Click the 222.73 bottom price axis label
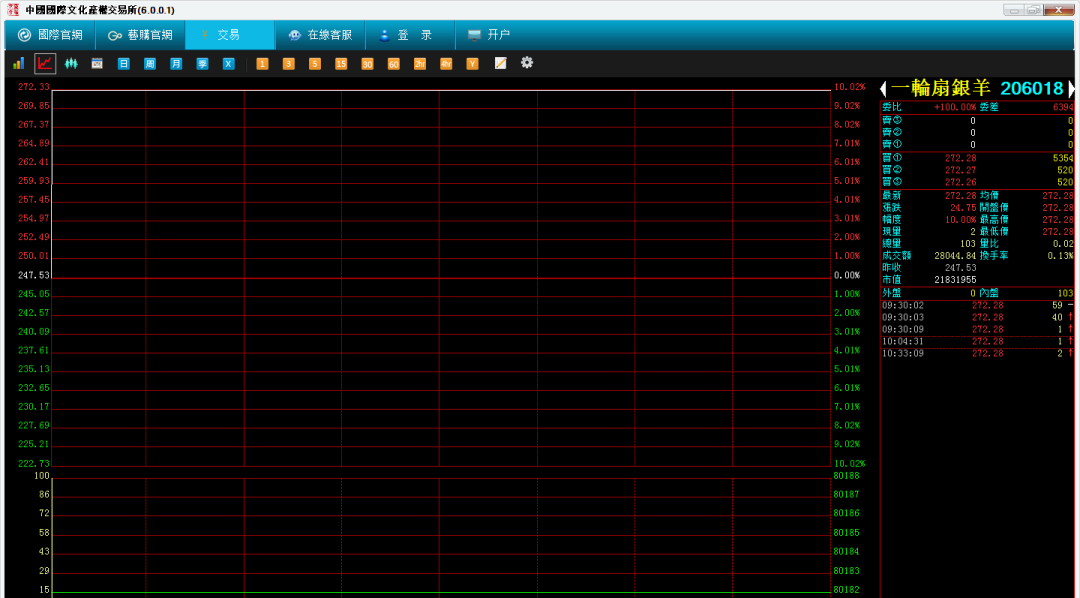The width and height of the screenshot is (1080, 598). click(34, 463)
